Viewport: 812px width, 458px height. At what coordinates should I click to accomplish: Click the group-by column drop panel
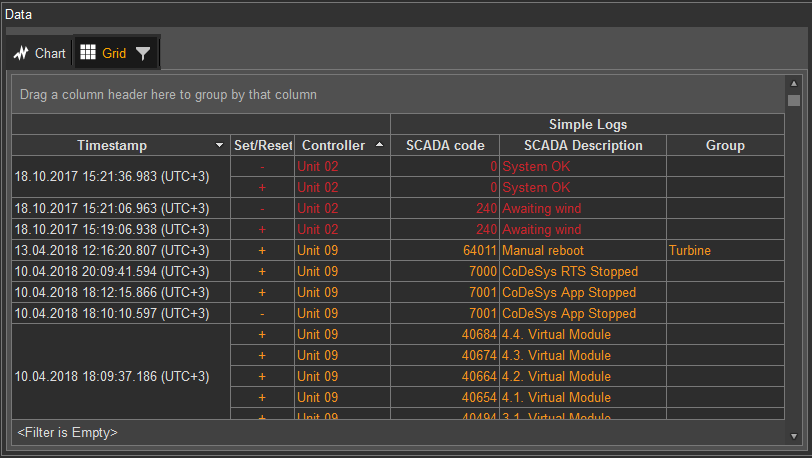(x=398, y=95)
